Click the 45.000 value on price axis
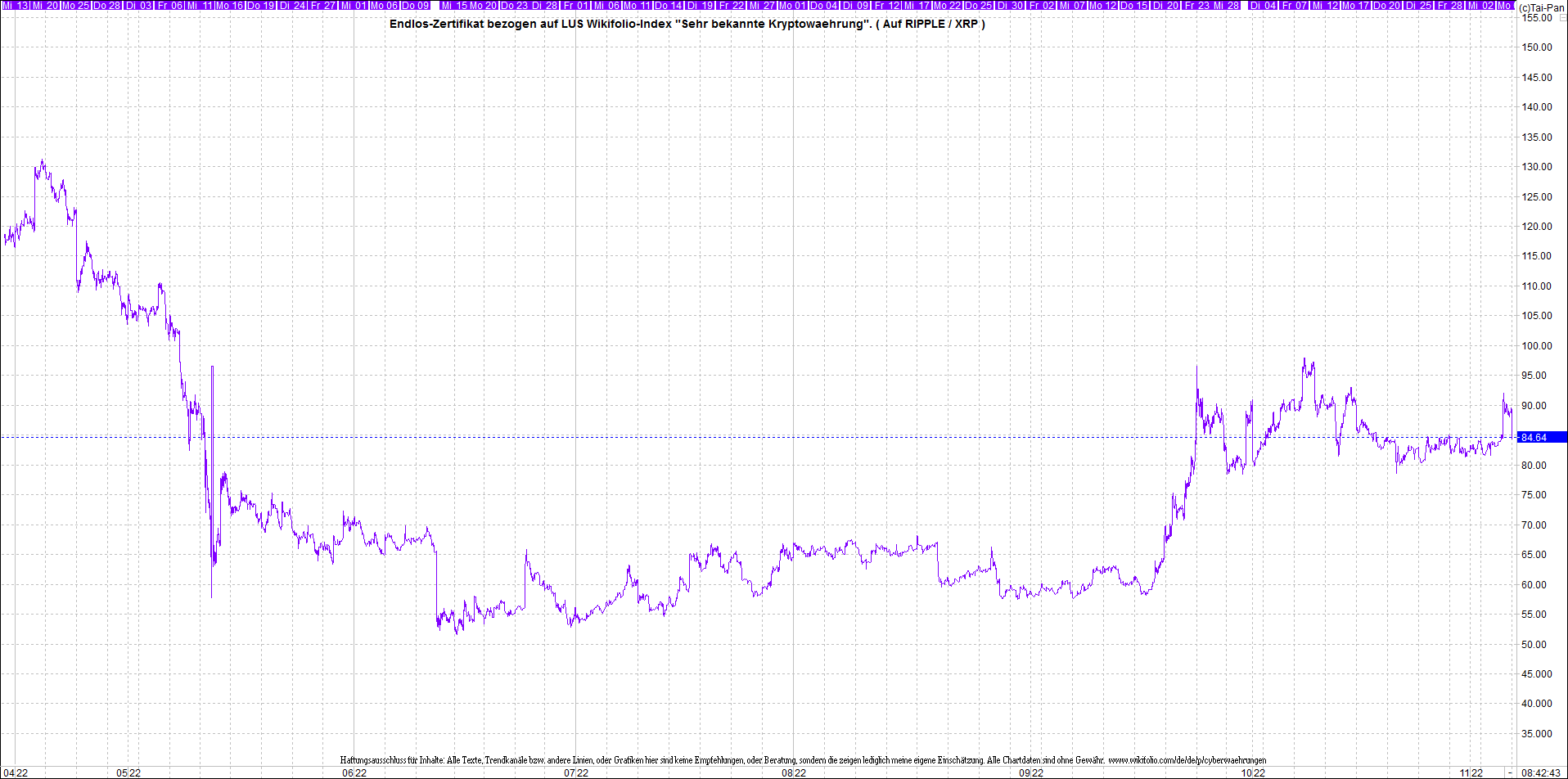The width and height of the screenshot is (1568, 779). click(1537, 674)
